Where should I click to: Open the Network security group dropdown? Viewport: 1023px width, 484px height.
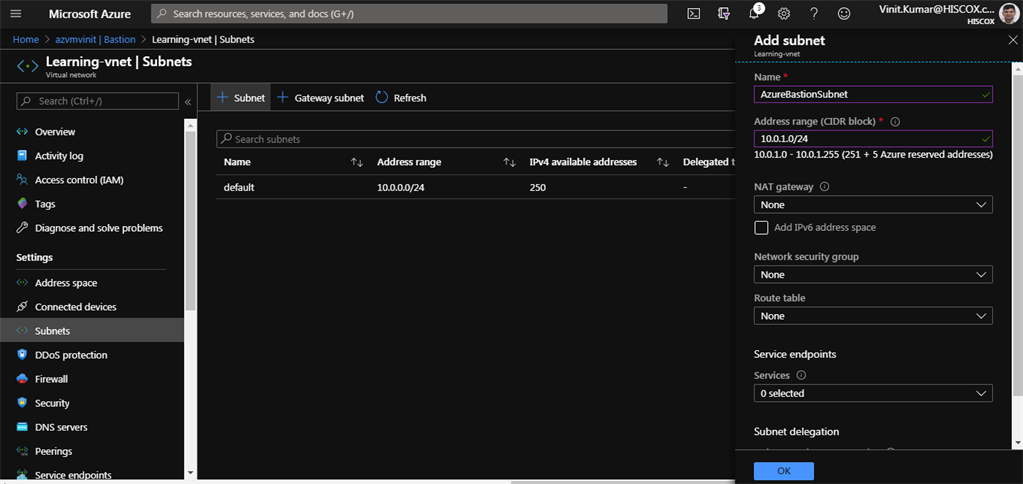(873, 275)
